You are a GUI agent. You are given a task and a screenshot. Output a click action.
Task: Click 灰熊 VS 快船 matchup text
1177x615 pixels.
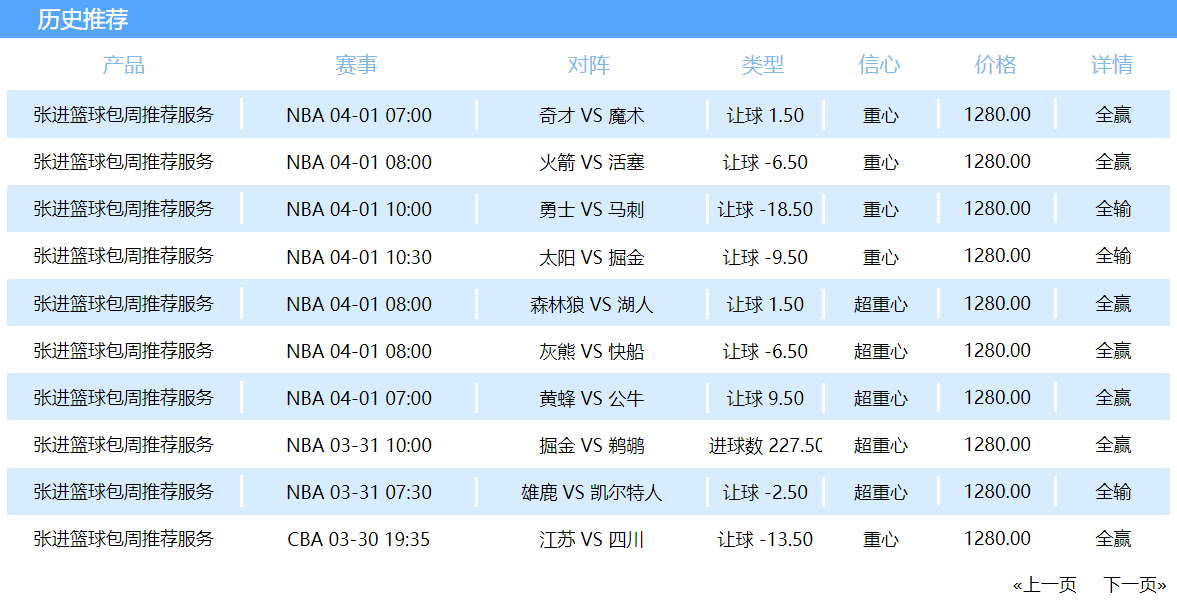[591, 351]
